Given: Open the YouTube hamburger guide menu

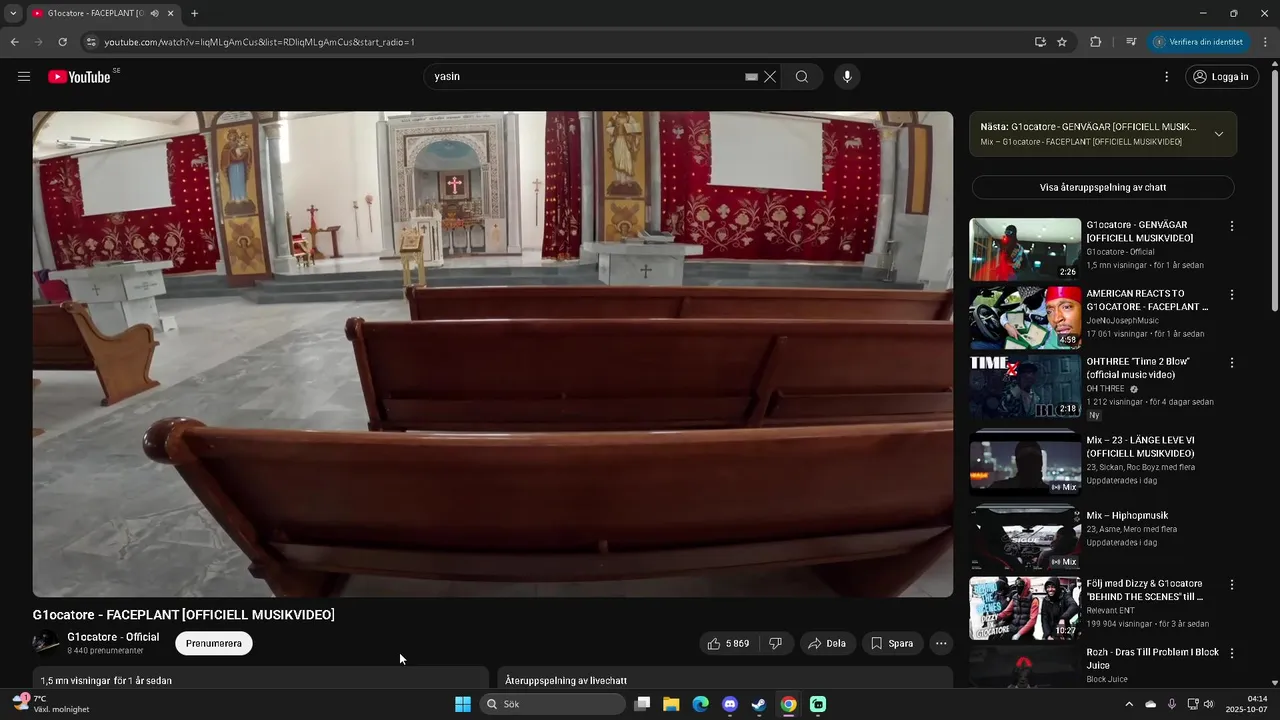Looking at the screenshot, I should (x=24, y=77).
